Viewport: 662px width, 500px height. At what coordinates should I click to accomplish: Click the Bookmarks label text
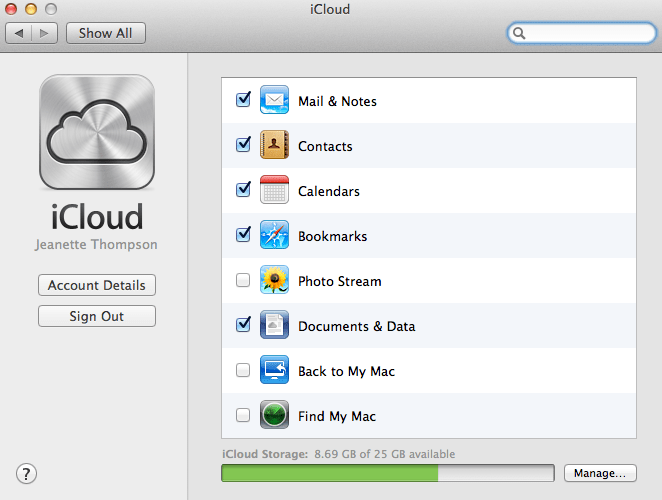tap(333, 236)
